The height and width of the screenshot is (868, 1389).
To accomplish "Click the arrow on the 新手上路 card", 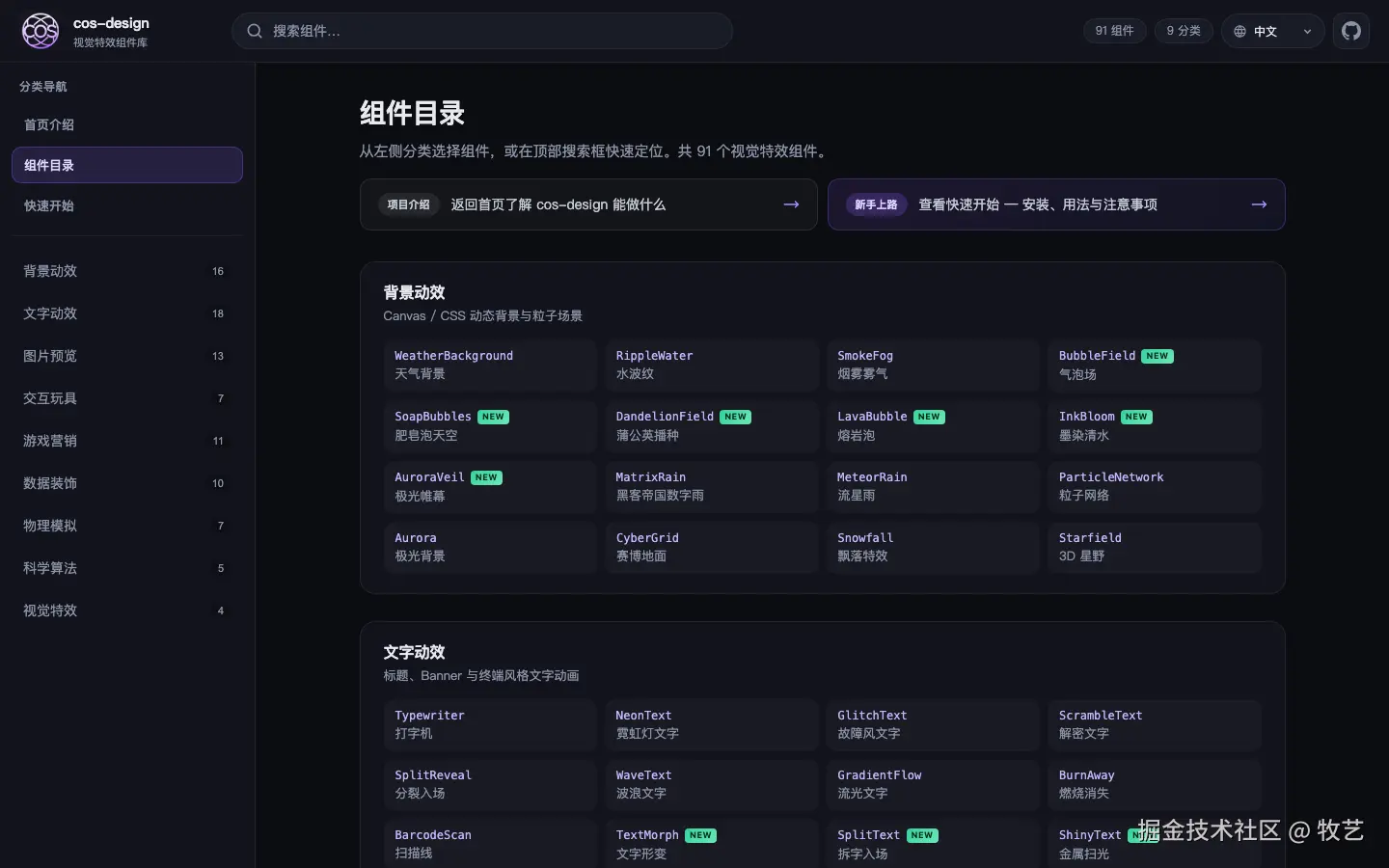I will point(1259,204).
